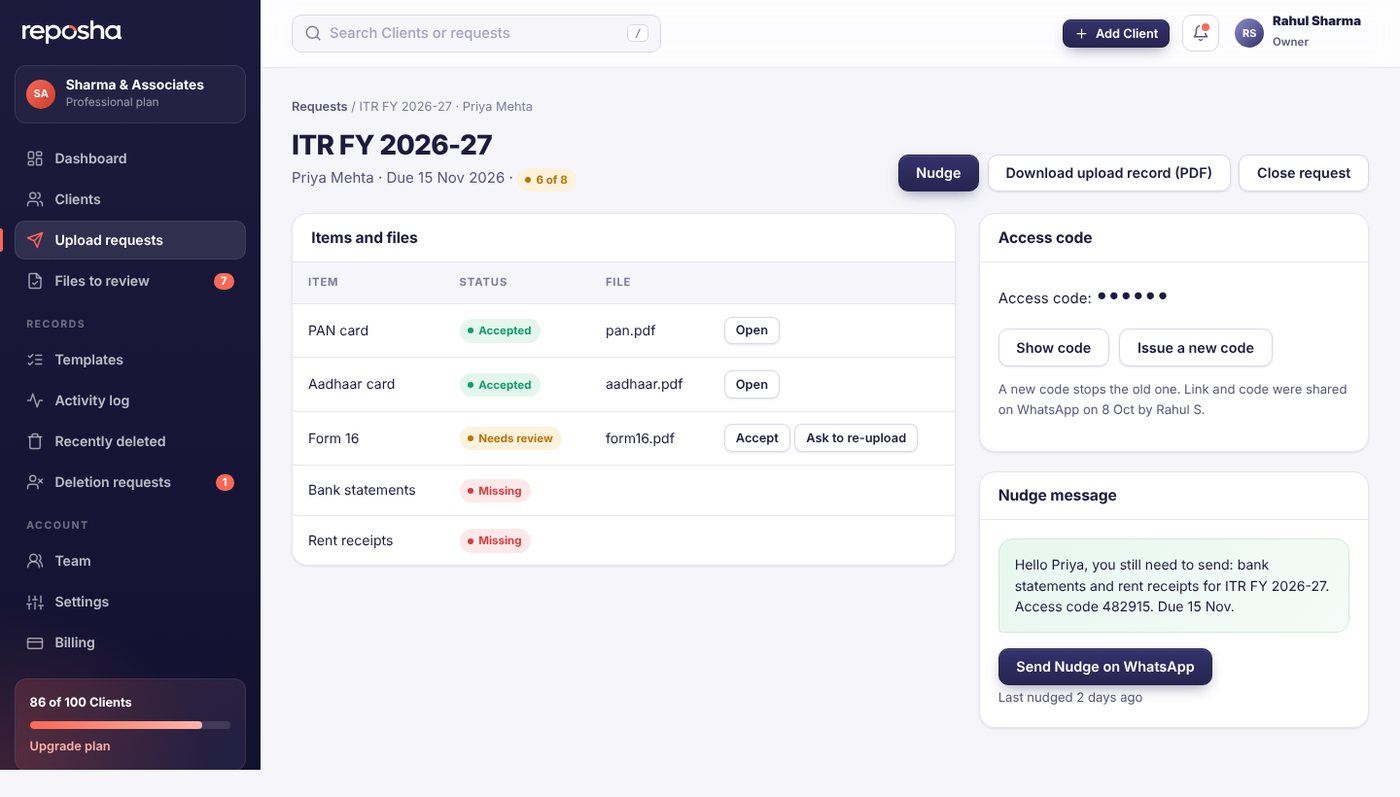Click the Deletion requests count badge

click(225, 482)
